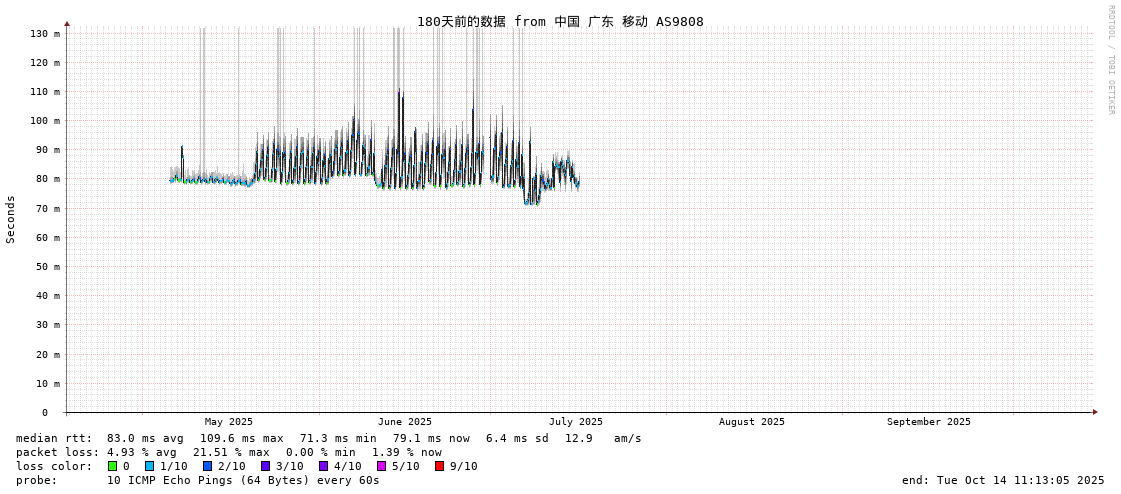Viewport: 1121px width, 494px height.
Task: Click the y-axis top arrow tip
Action: coord(67,23)
